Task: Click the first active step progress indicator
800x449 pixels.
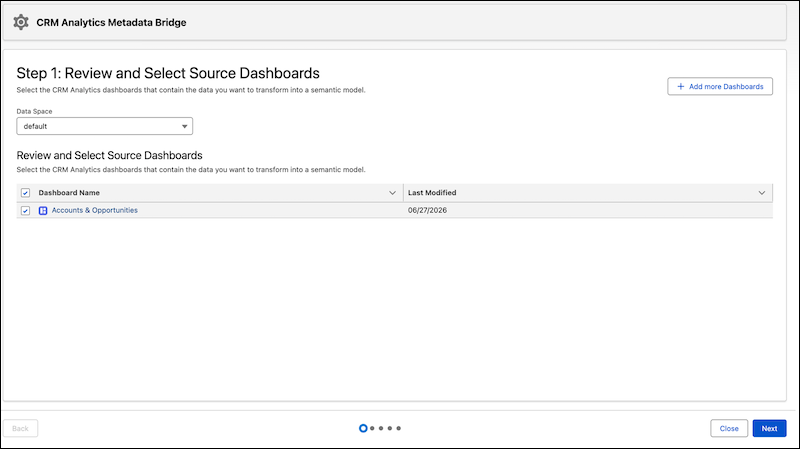Action: click(x=363, y=428)
